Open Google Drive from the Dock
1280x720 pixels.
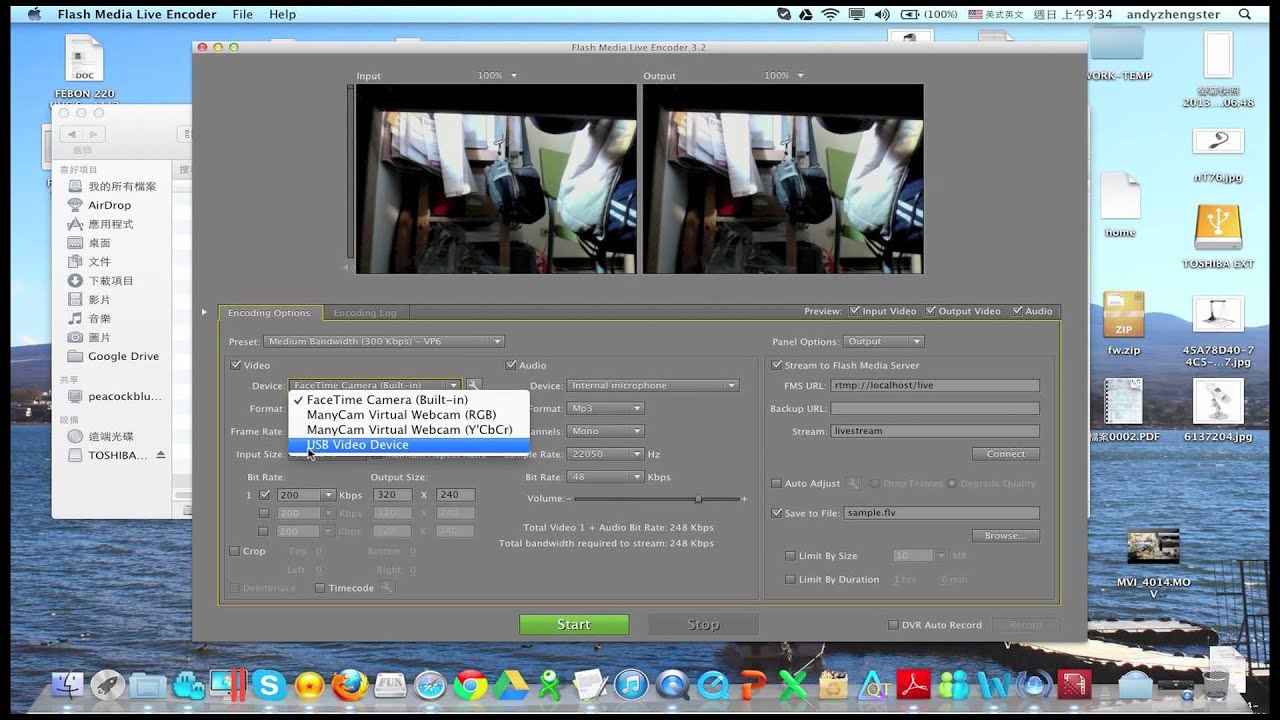point(511,685)
